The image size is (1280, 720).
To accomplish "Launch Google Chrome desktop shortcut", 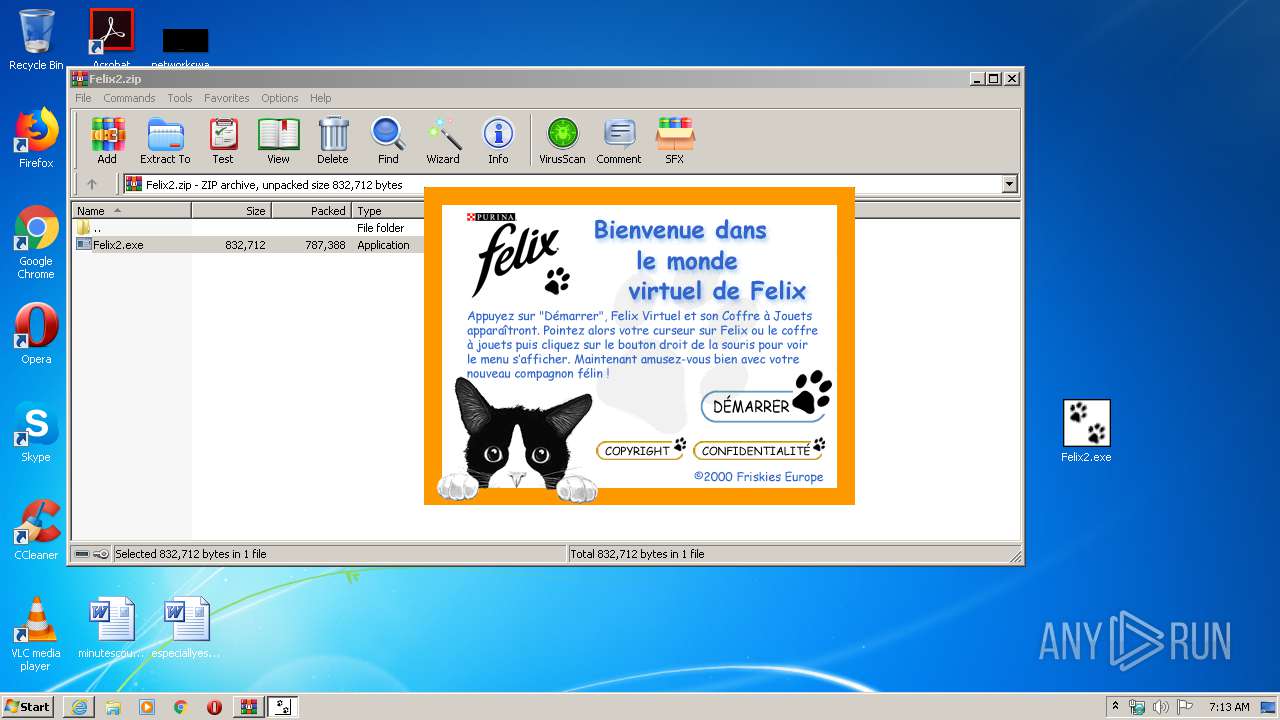I will [36, 242].
